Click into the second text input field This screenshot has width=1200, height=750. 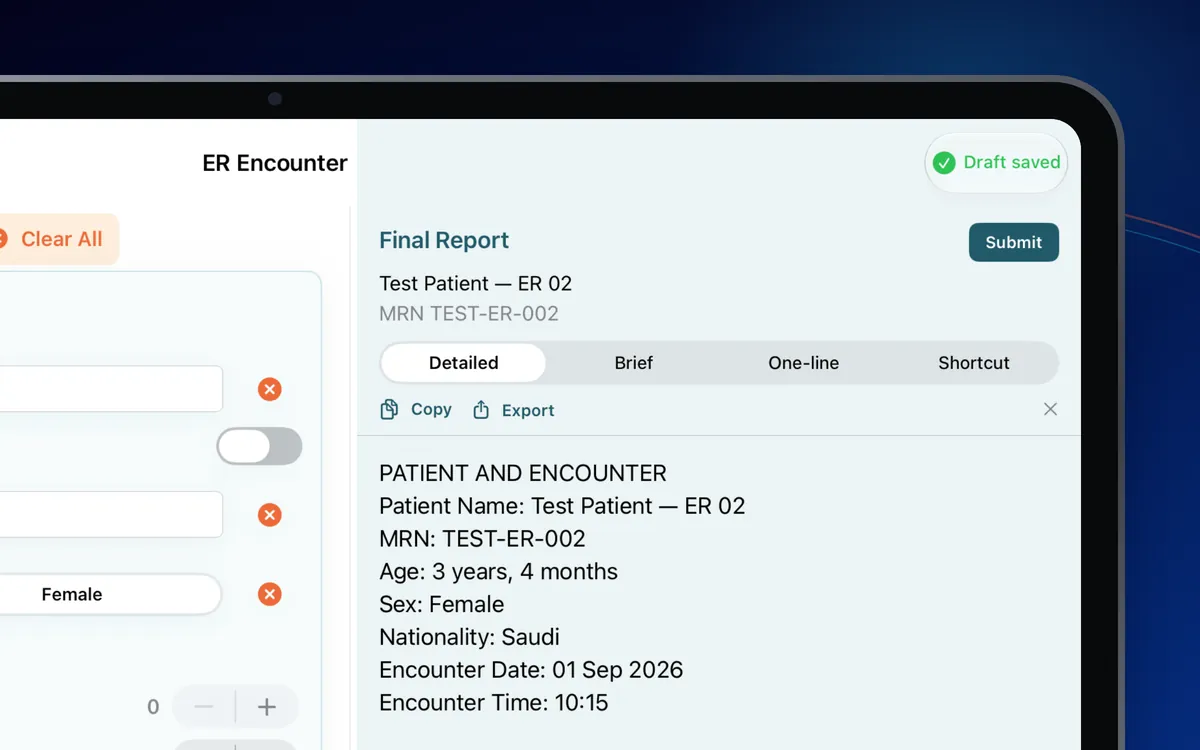pos(111,514)
